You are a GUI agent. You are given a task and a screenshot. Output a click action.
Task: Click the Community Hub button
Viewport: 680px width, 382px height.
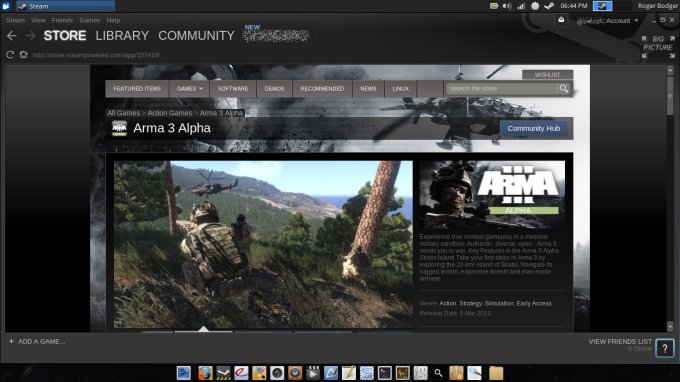534,128
